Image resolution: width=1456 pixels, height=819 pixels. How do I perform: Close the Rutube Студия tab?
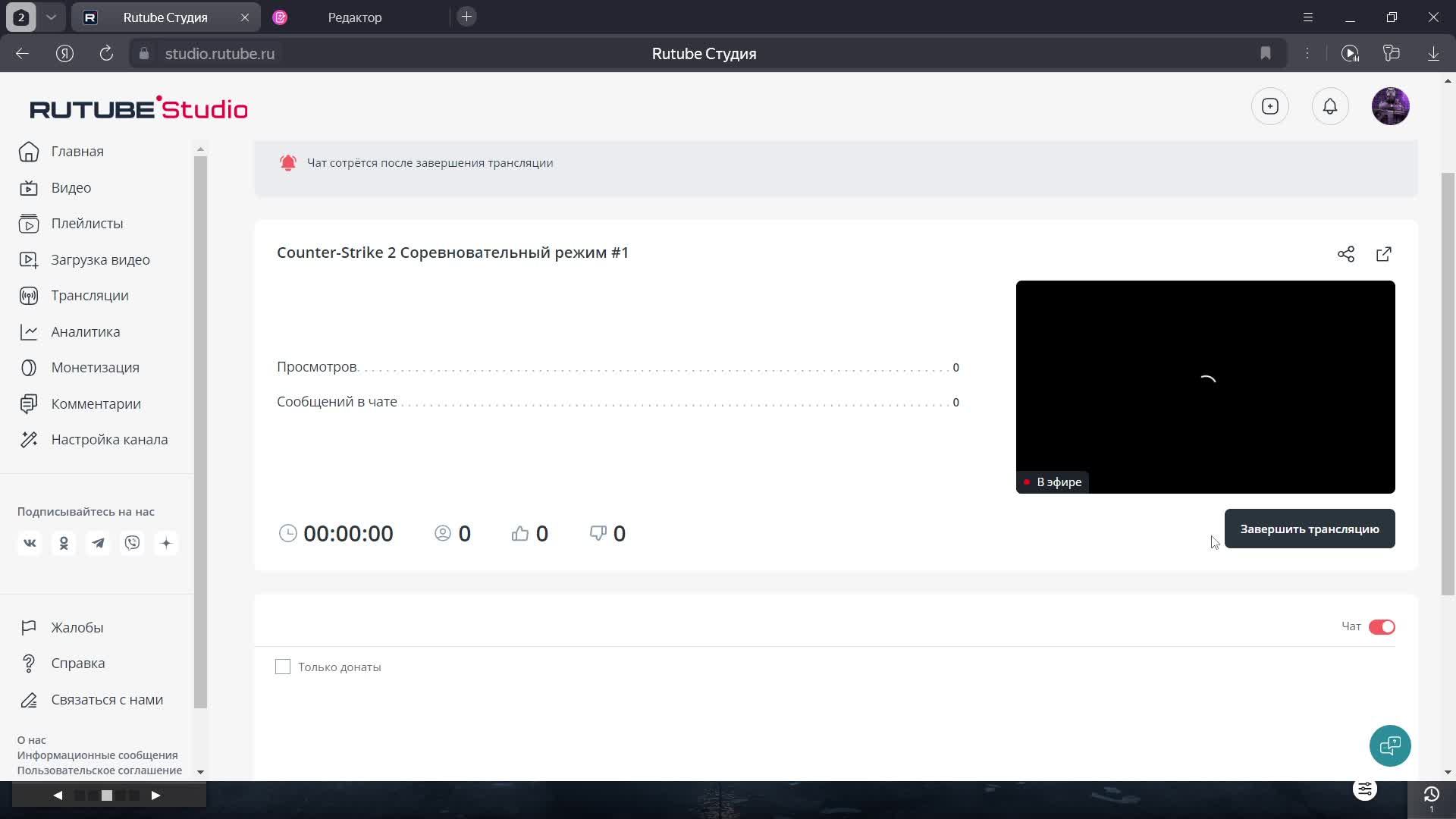[x=245, y=17]
